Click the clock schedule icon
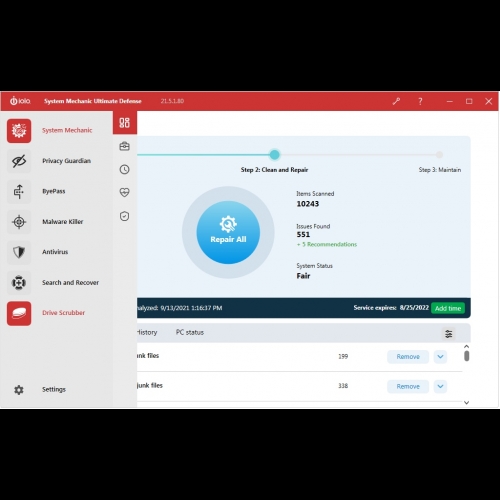Viewport: 500px width, 500px height. click(125, 169)
